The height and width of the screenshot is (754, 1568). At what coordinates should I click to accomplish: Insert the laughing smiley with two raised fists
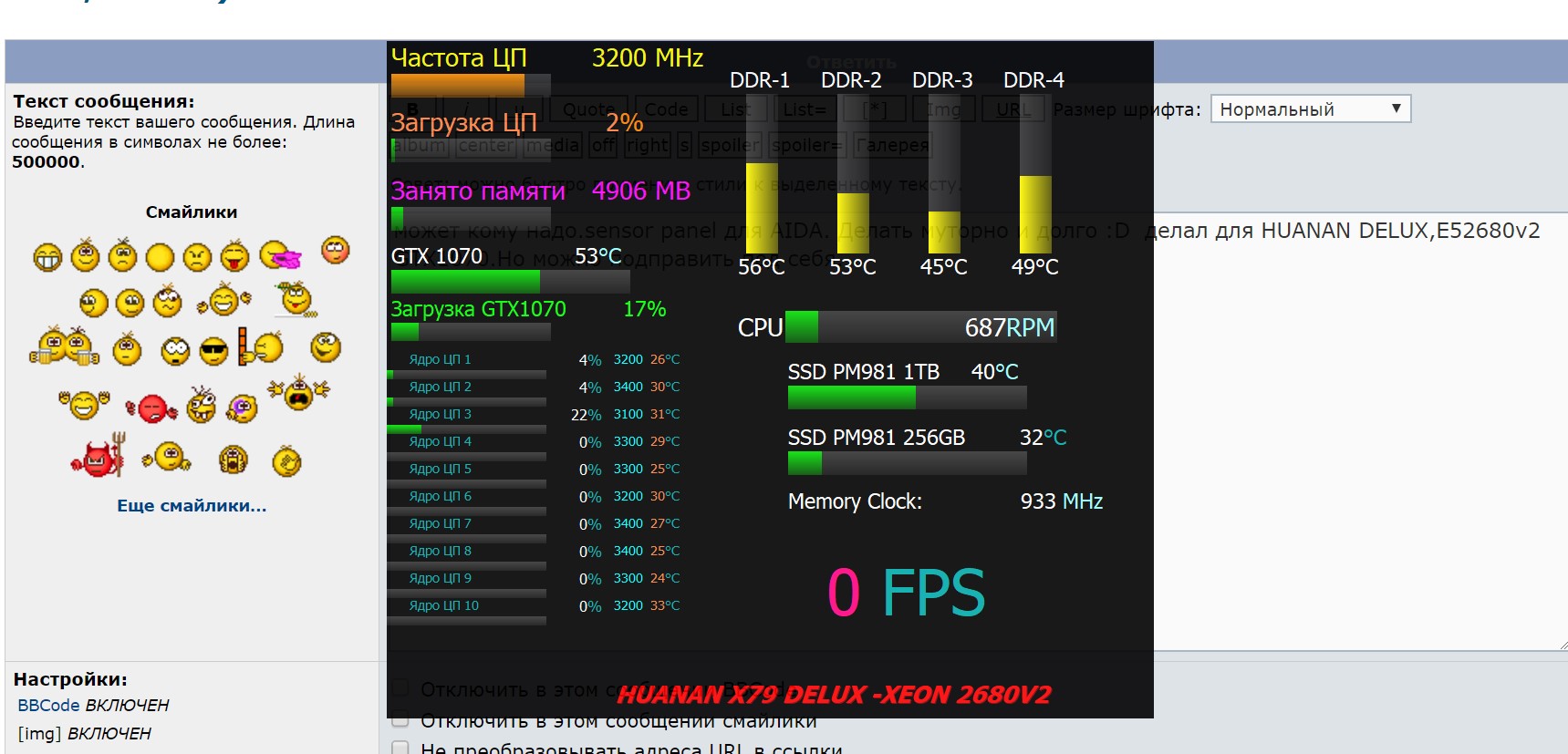click(x=84, y=404)
